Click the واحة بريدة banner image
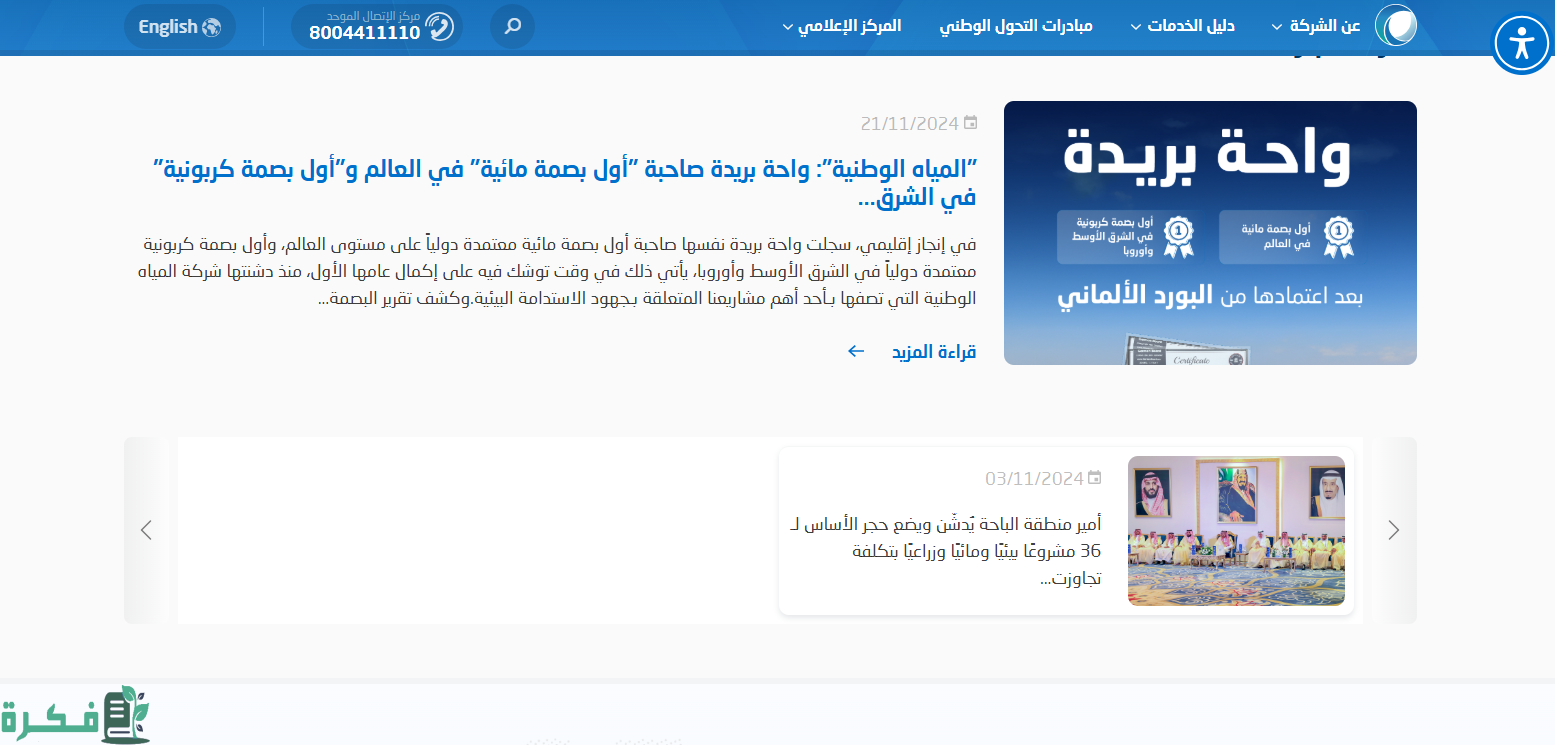 [x=1210, y=233]
